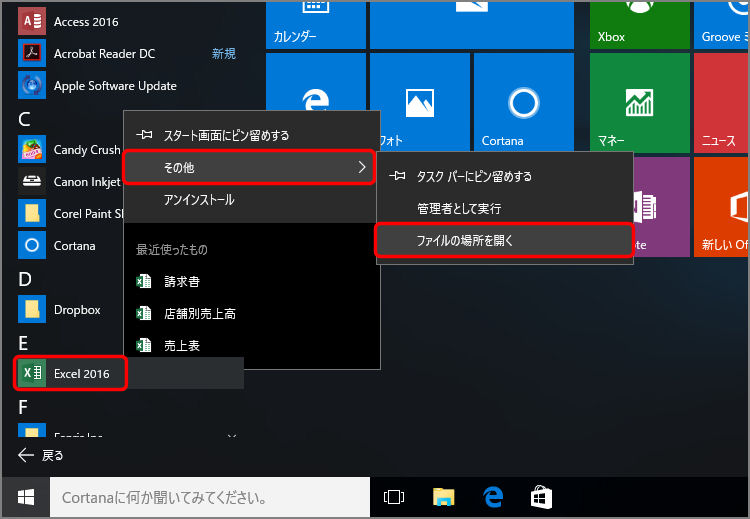The width and height of the screenshot is (750, 519).
Task: Click the 戻る back button
Action: 41,455
